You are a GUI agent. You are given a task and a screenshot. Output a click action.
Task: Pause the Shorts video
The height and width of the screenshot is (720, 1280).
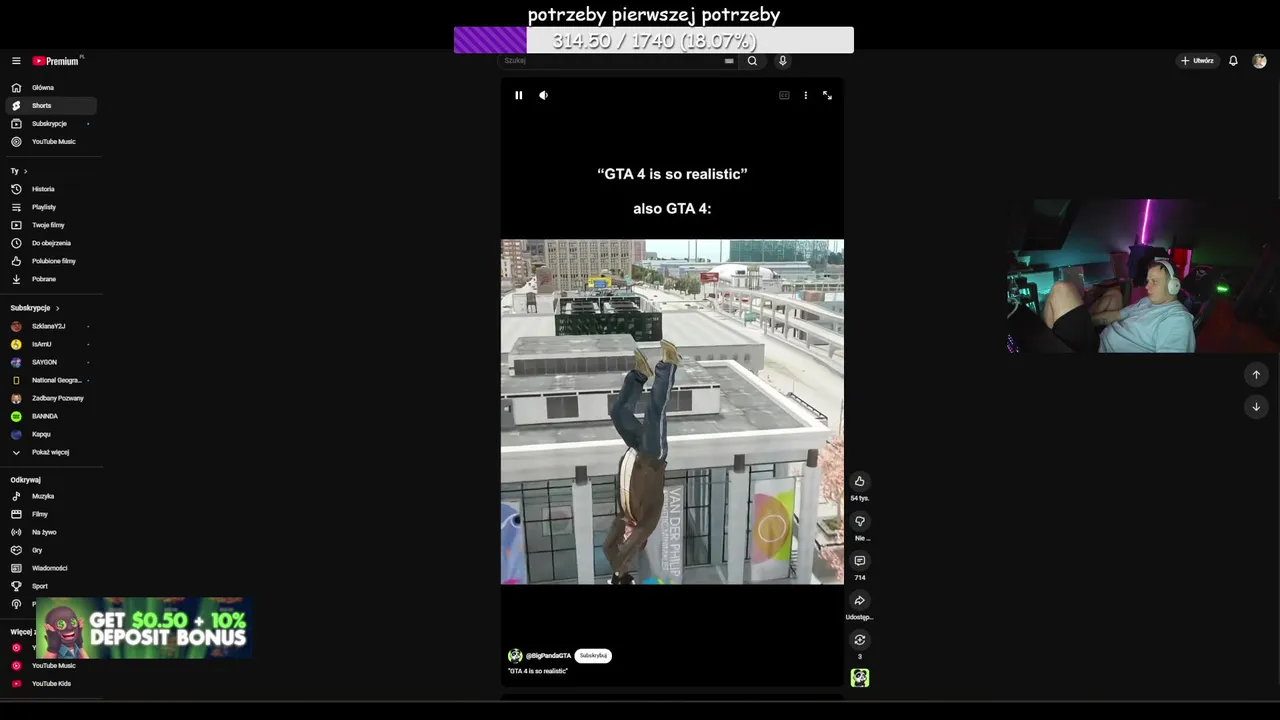[518, 95]
